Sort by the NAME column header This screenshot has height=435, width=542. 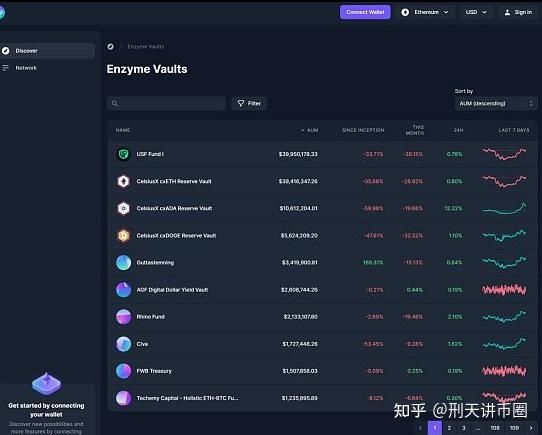click(123, 130)
